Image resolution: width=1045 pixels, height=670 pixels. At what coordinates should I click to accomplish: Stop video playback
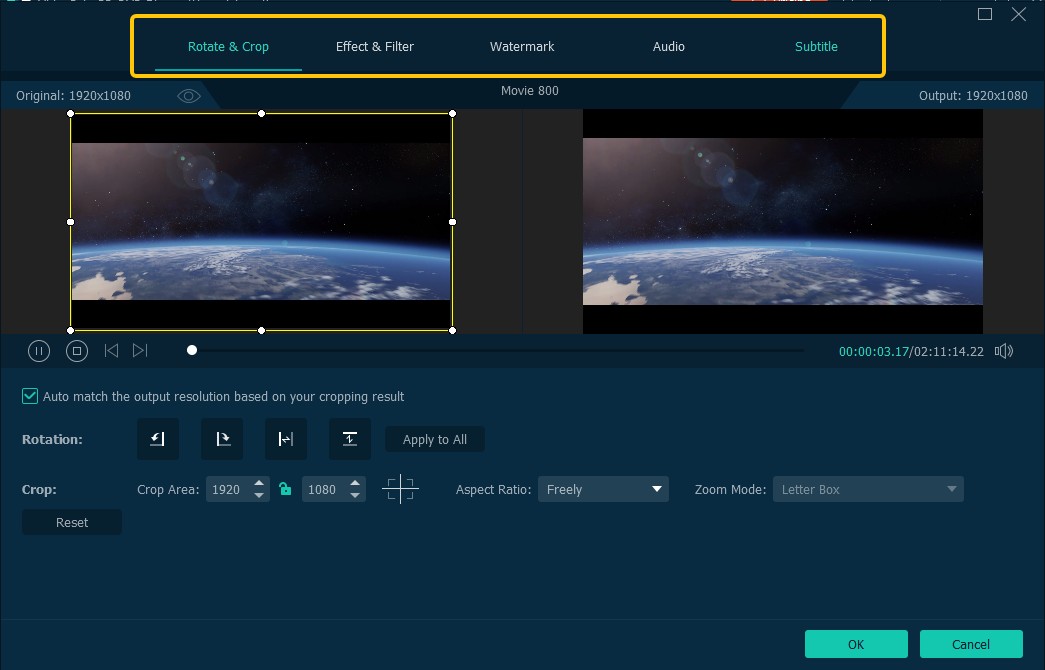coord(77,350)
